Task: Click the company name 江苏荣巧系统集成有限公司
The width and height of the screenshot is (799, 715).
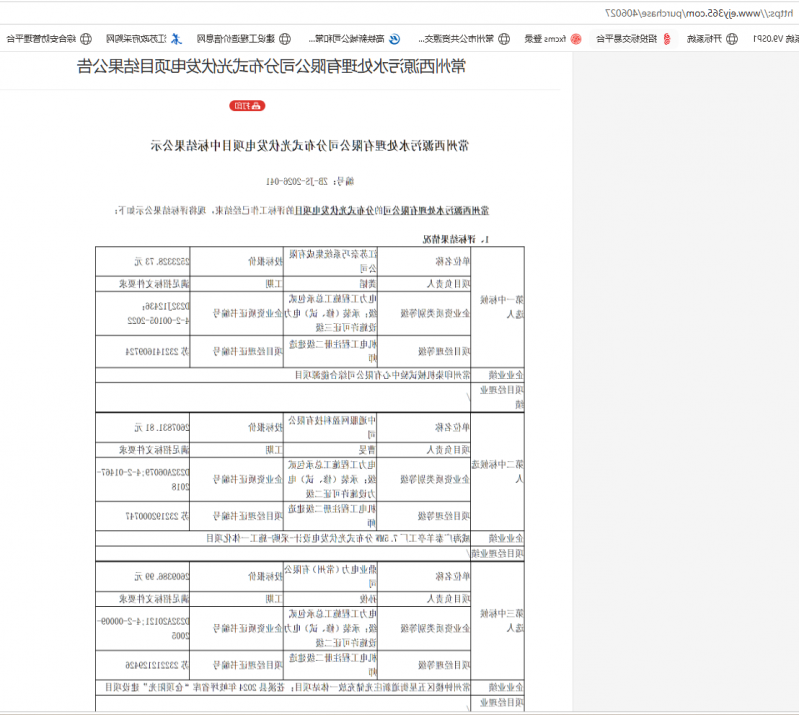Action: coord(333,261)
